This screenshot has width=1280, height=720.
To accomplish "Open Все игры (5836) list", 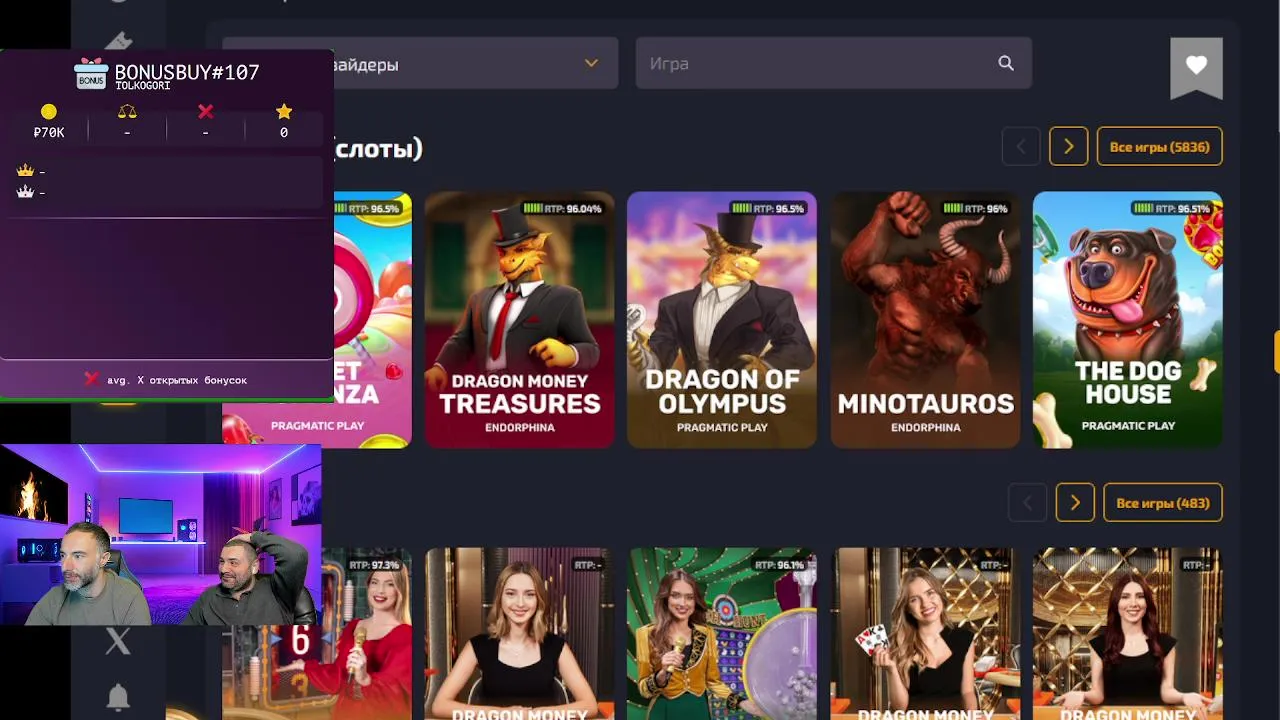I will click(1160, 147).
